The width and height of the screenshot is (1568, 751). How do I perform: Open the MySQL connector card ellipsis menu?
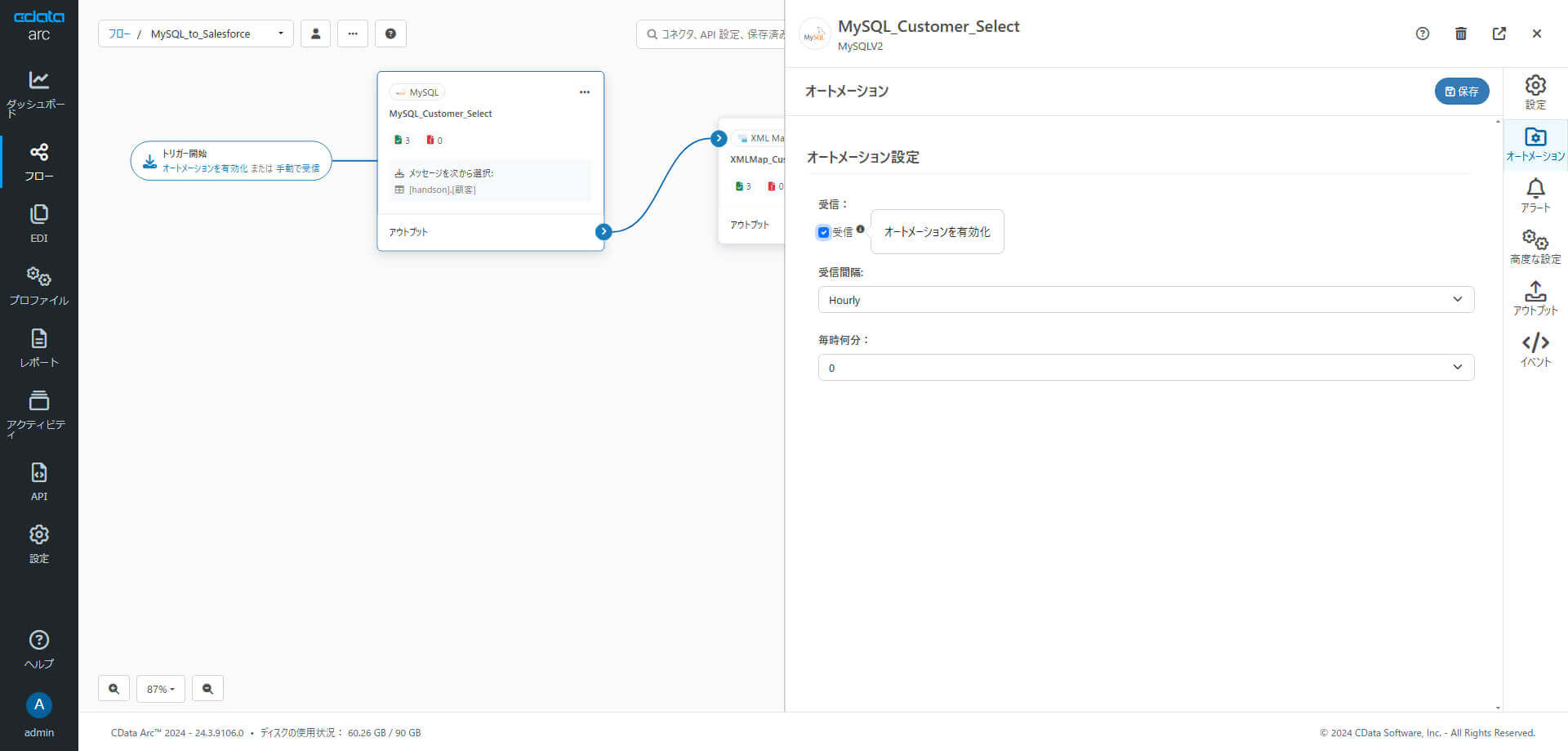click(x=585, y=92)
